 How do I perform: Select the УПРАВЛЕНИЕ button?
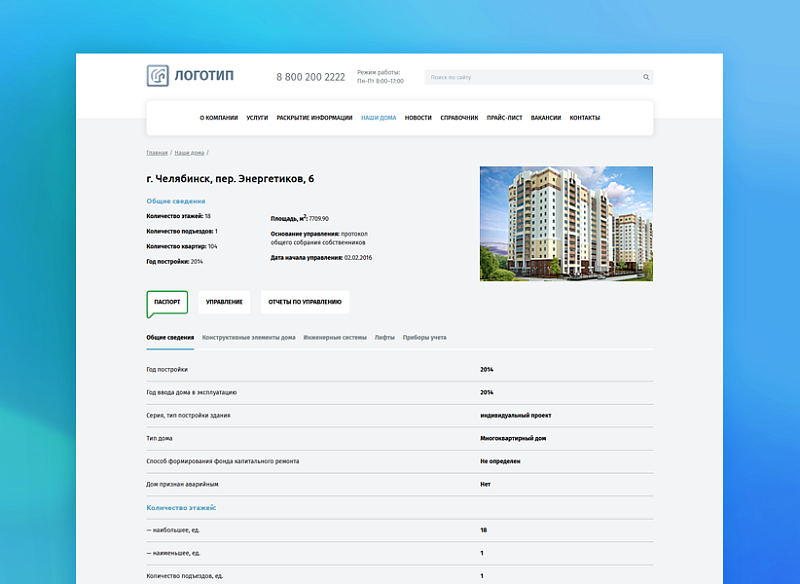224,302
